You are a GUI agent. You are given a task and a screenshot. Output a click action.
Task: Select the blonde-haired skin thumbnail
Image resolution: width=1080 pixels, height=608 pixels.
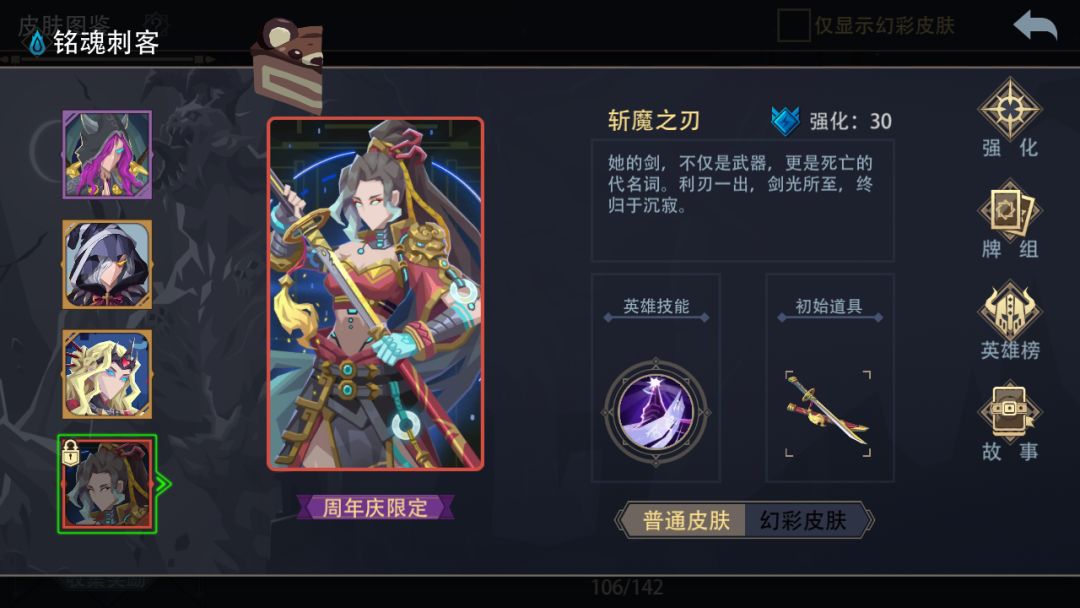[107, 374]
